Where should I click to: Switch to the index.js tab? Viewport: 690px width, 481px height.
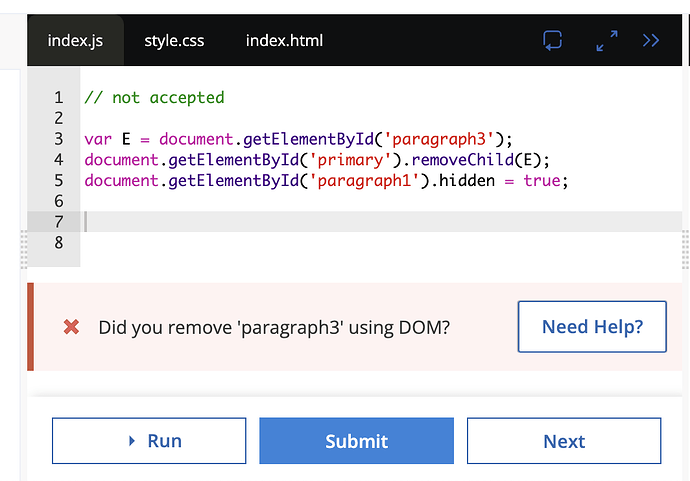tap(75, 40)
